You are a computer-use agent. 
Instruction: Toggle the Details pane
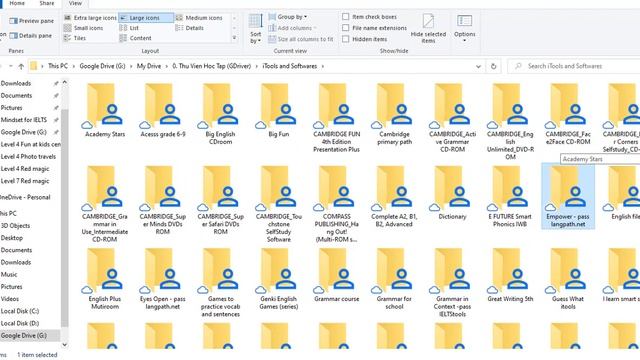(31, 36)
